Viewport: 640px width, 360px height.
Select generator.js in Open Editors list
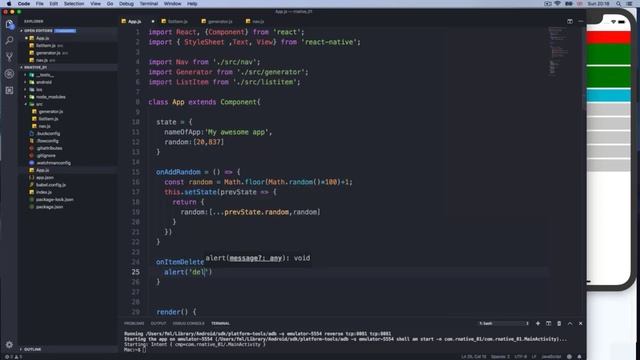pyautogui.click(x=48, y=53)
